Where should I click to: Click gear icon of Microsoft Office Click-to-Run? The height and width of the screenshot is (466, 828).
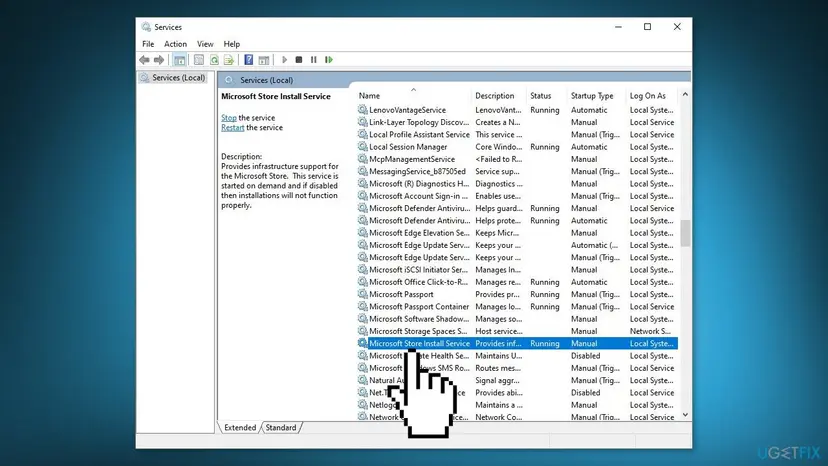[x=362, y=282]
